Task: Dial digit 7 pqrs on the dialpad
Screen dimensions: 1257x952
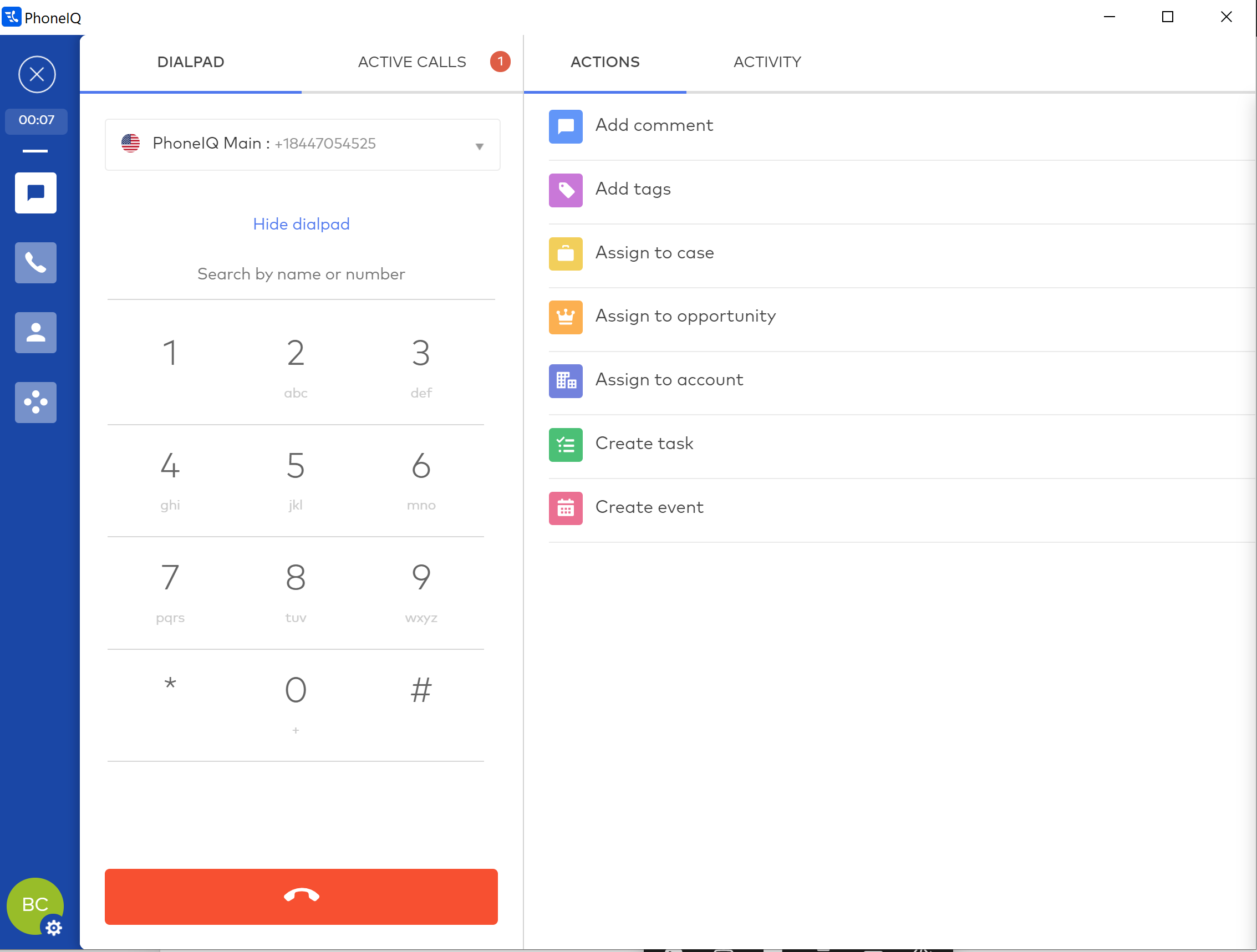Action: (170, 593)
